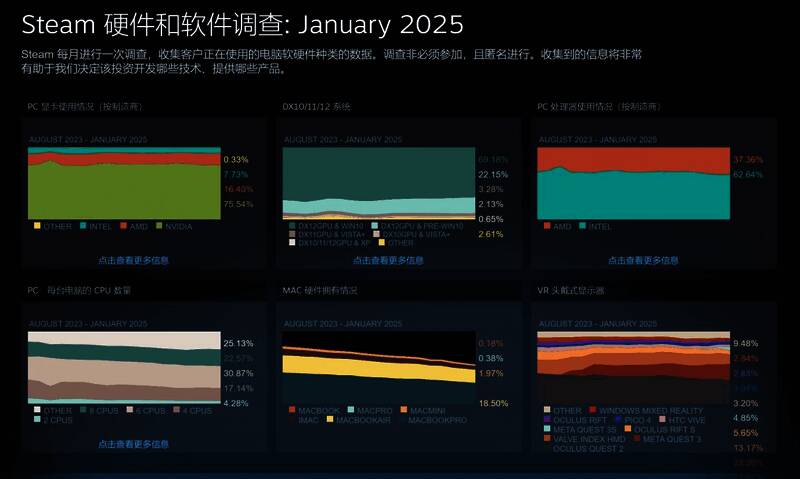Click the MACBOOKAIR legend swatch
The width and height of the screenshot is (800, 479).
(x=330, y=420)
